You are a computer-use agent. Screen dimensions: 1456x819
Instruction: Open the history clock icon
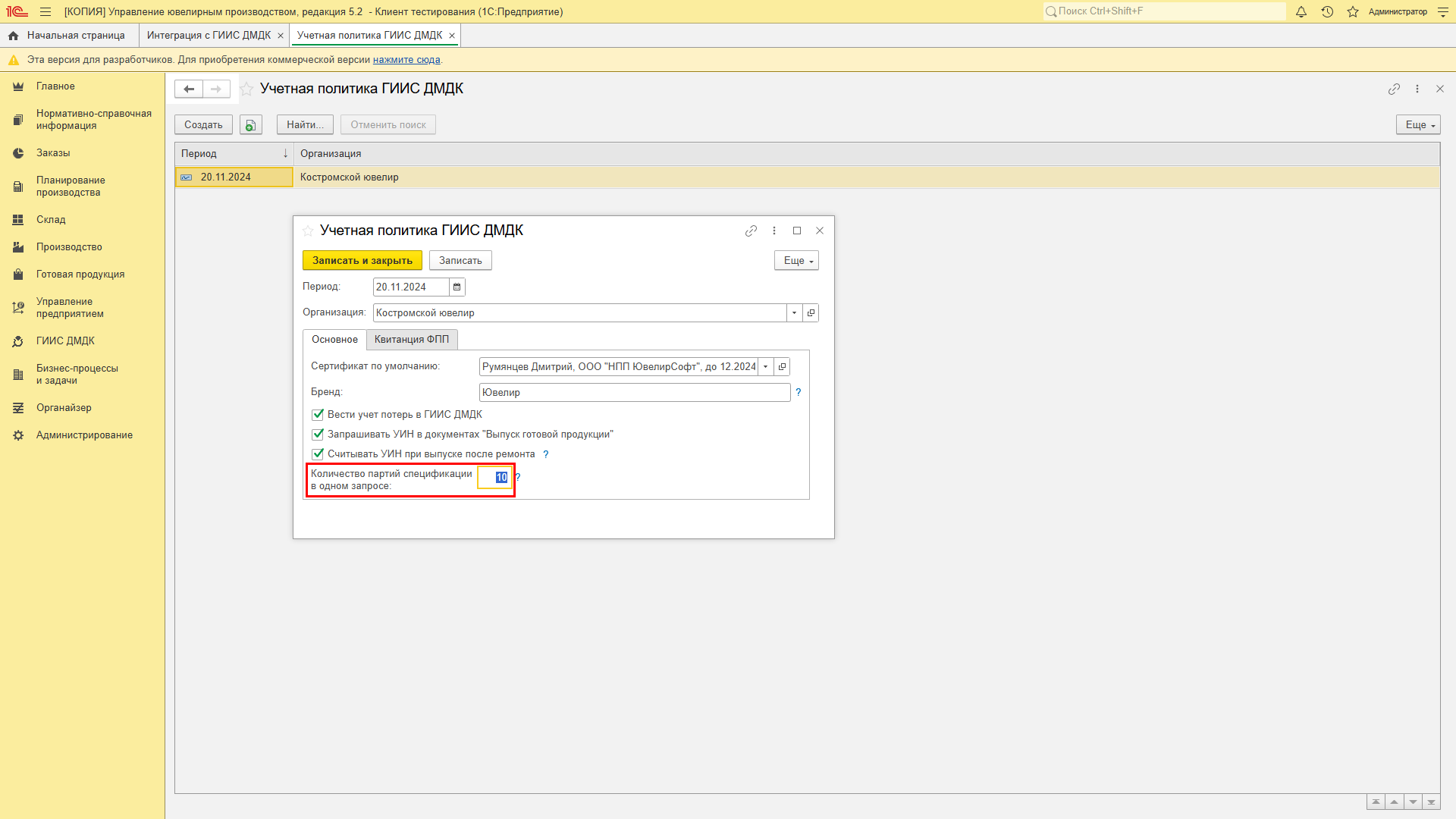point(1327,11)
